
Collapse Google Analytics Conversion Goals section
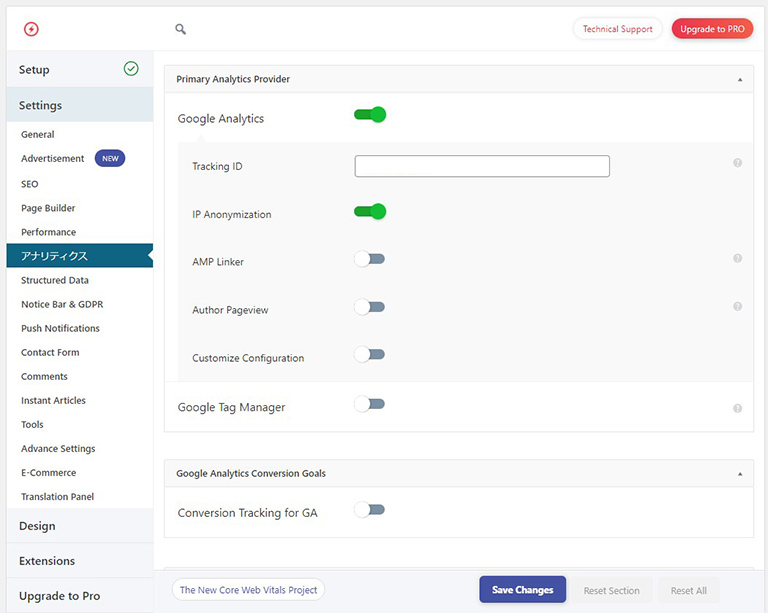pos(740,473)
